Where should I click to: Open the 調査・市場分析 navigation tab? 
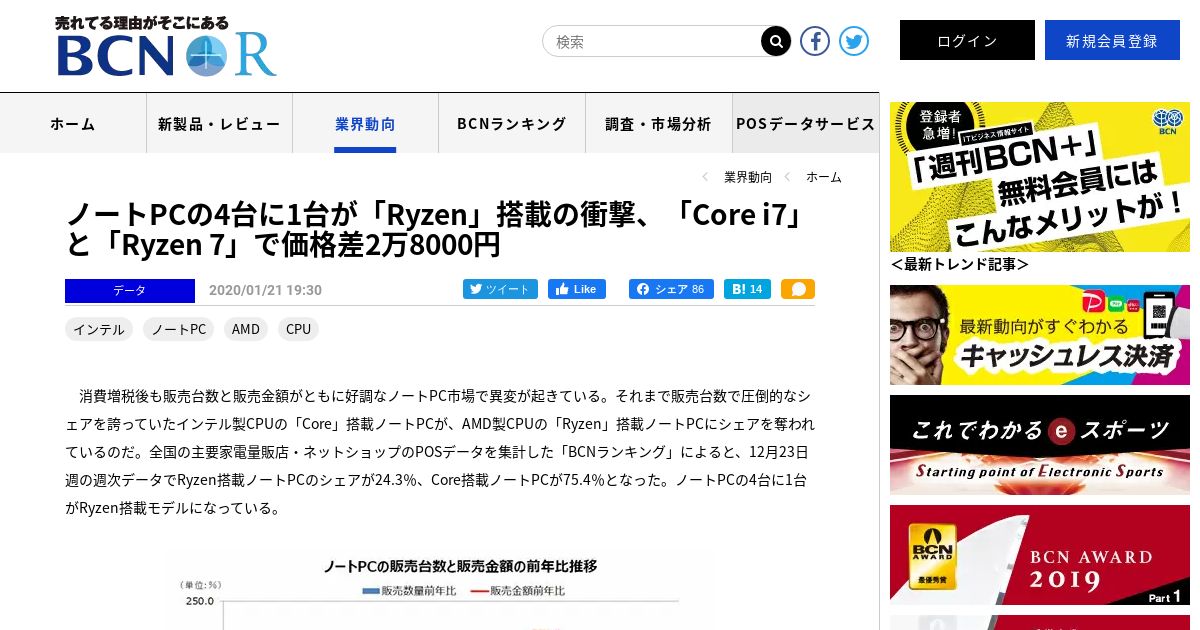pyautogui.click(x=658, y=123)
